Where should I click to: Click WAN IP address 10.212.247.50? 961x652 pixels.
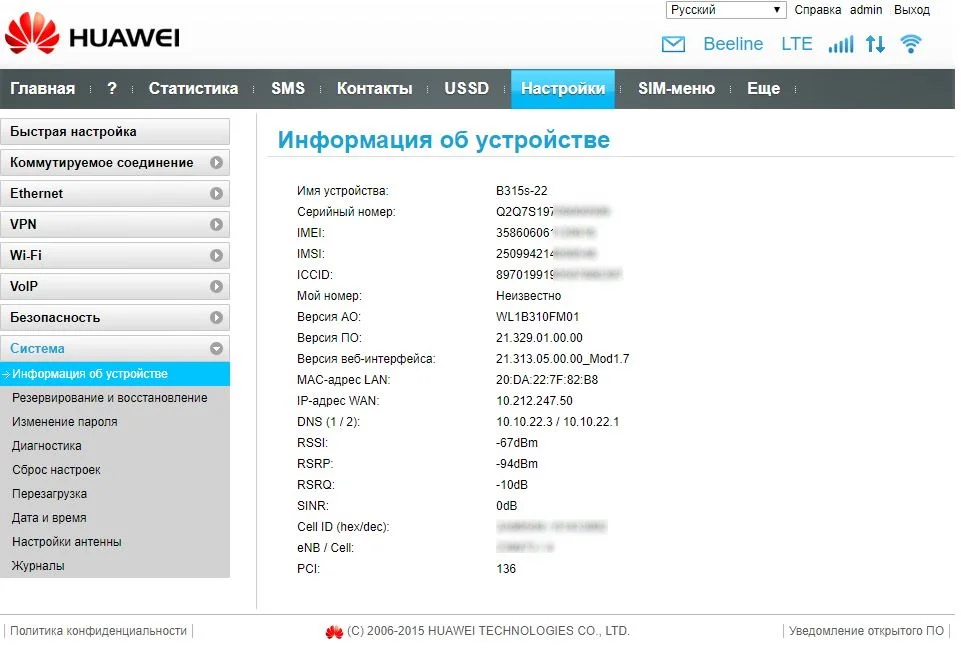coord(534,401)
